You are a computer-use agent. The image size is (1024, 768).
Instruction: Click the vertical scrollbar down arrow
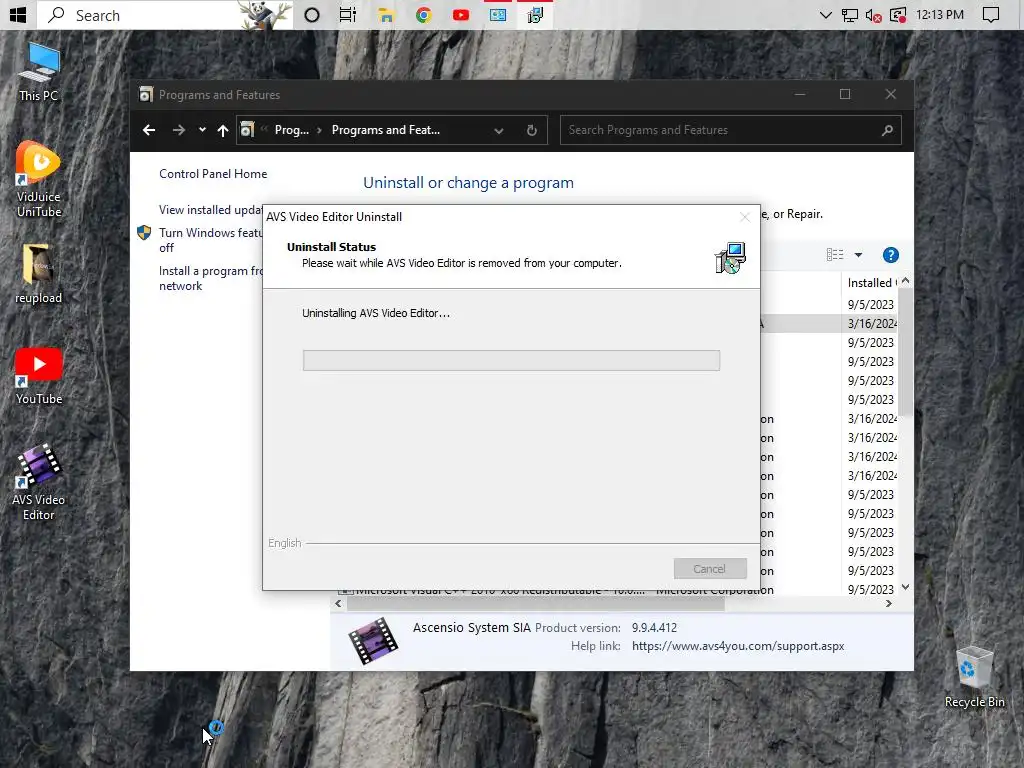[905, 587]
